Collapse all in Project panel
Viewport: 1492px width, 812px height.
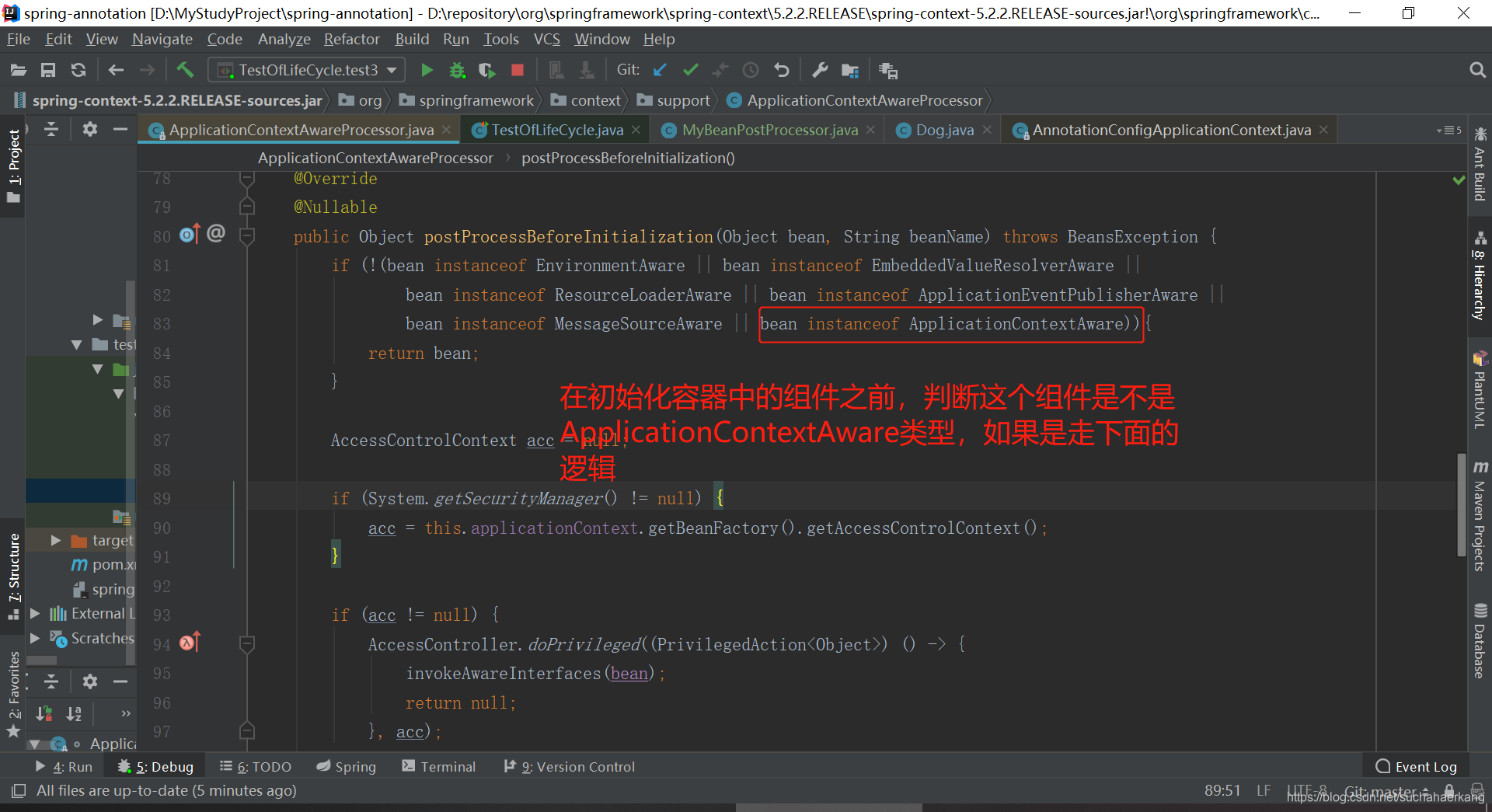click(x=51, y=129)
